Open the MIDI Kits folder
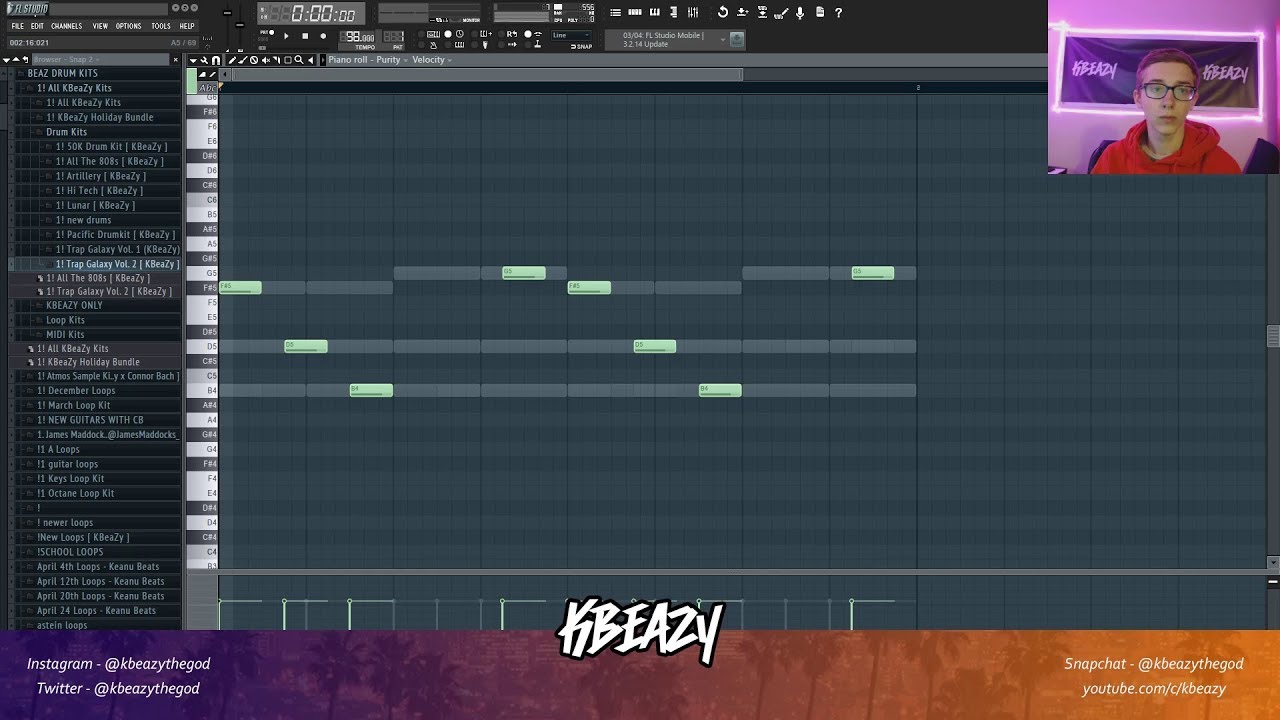The height and width of the screenshot is (720, 1280). (x=65, y=335)
